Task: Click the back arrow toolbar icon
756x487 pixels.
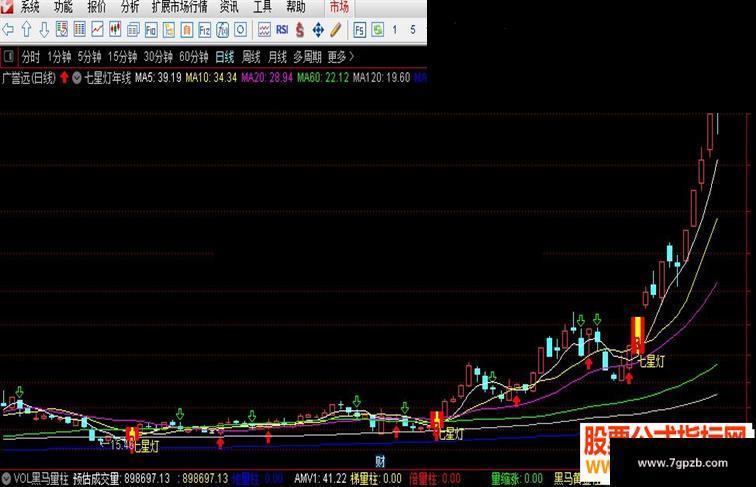Action: click(8, 30)
